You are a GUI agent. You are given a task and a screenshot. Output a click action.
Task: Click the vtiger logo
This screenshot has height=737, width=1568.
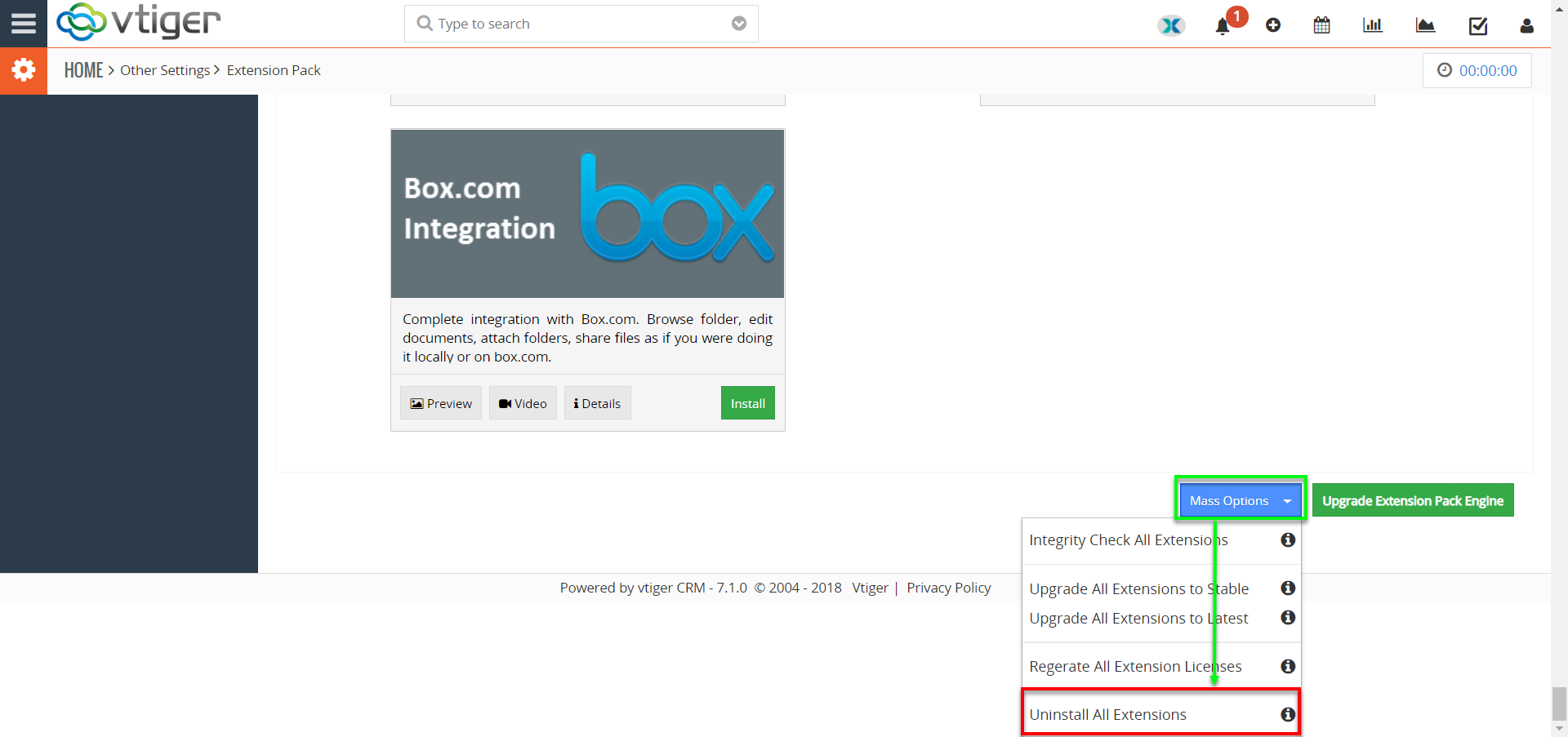pyautogui.click(x=139, y=22)
